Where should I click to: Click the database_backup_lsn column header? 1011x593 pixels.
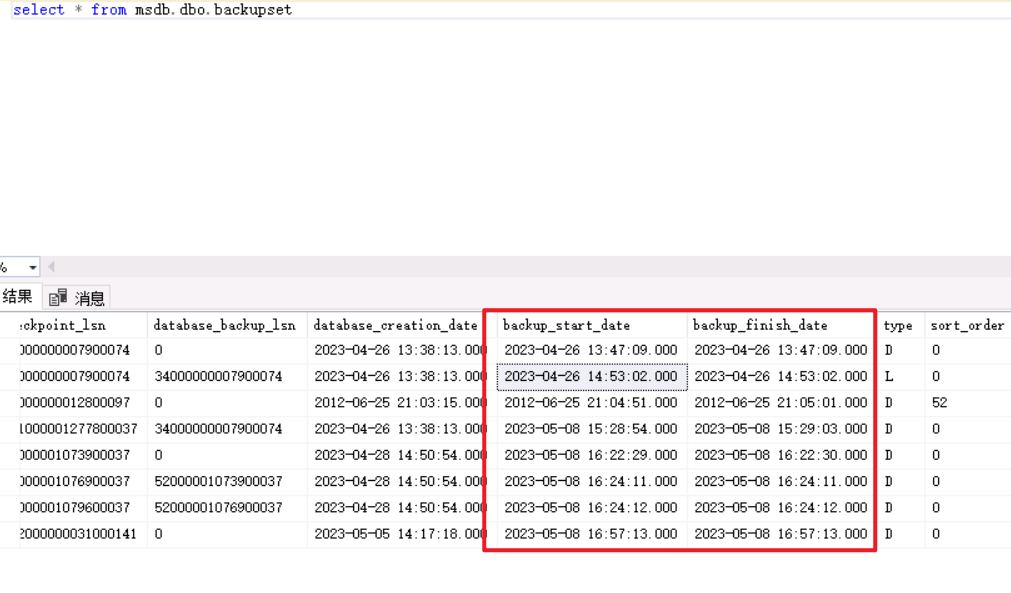(227, 326)
